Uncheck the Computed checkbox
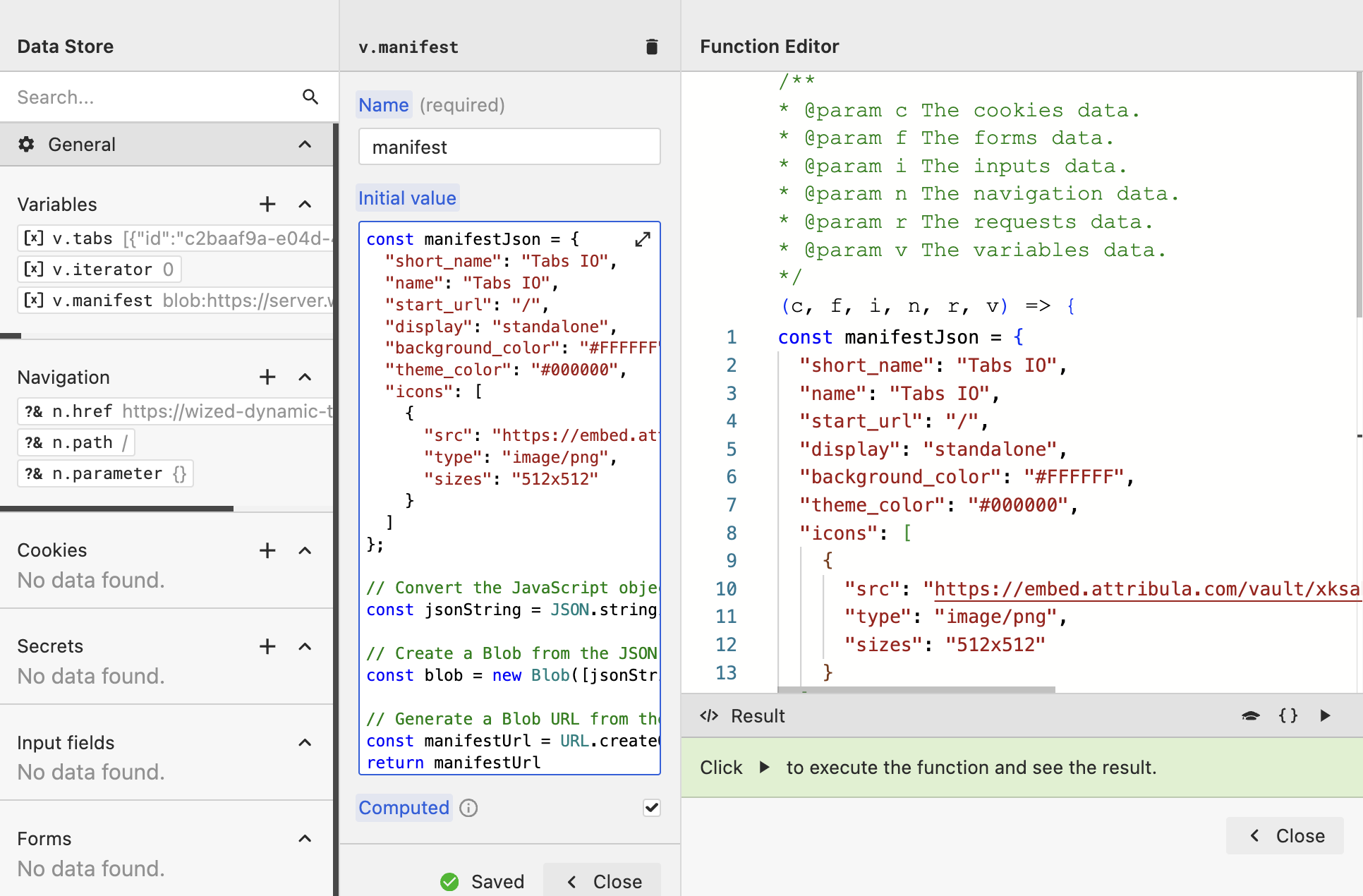The width and height of the screenshot is (1363, 896). click(652, 808)
